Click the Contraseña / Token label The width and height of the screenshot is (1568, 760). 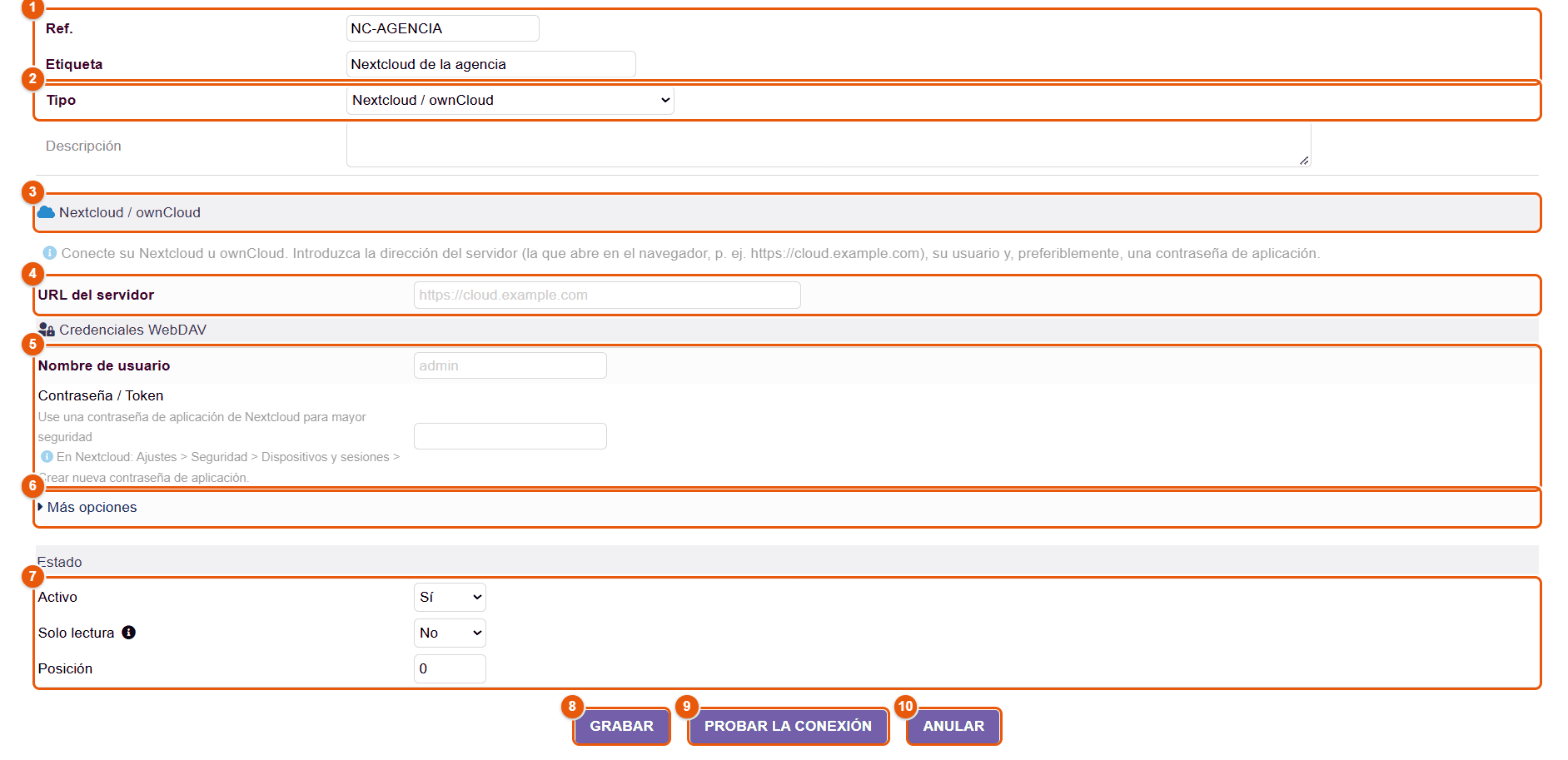(101, 395)
